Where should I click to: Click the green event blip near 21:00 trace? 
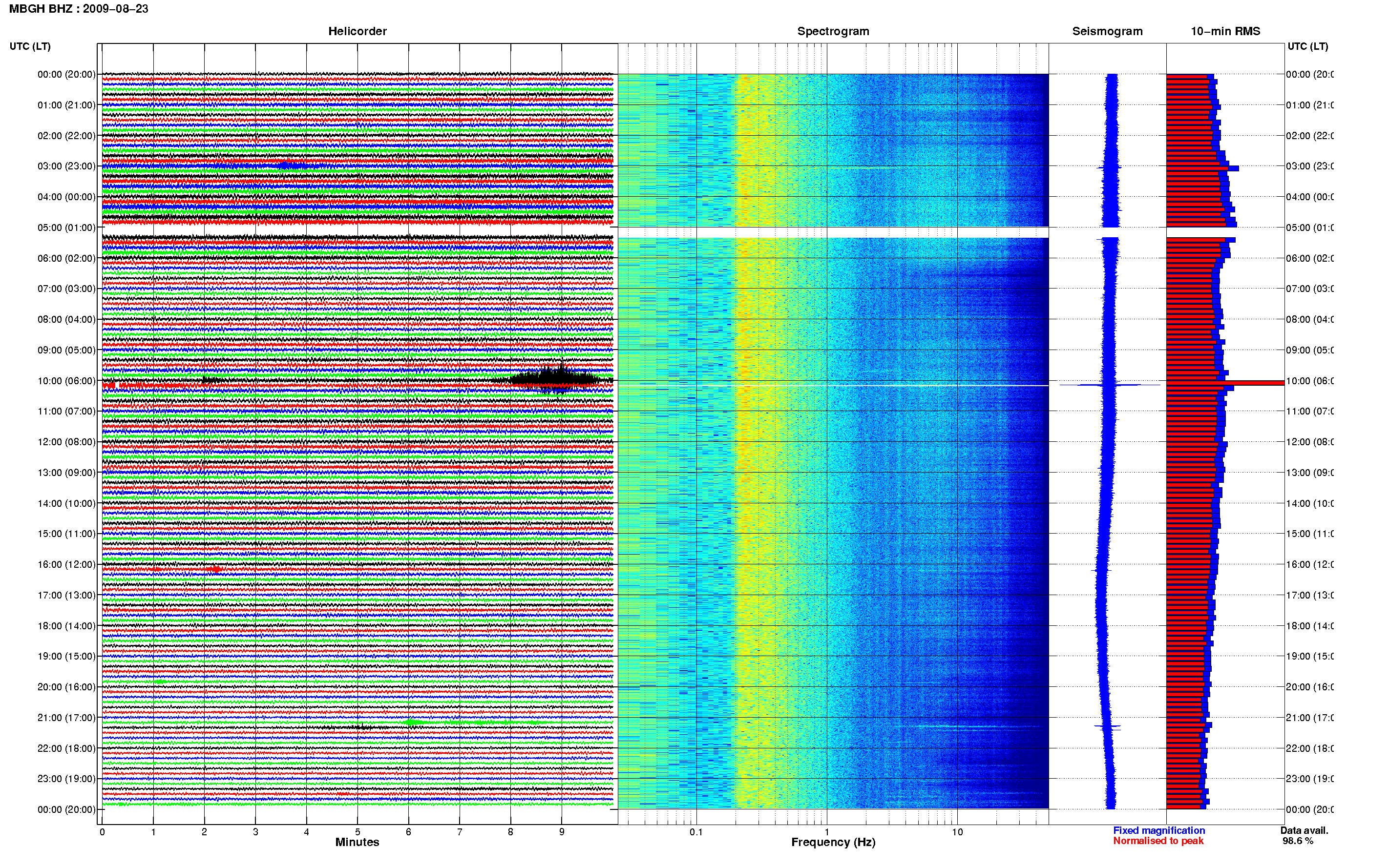[x=412, y=722]
